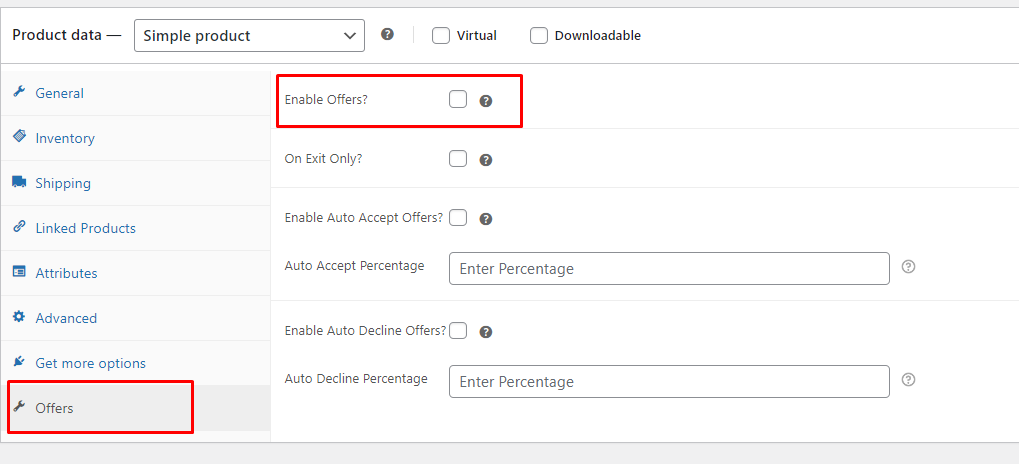Click help icon for On Exit Only
Image resolution: width=1019 pixels, height=464 pixels.
tap(485, 161)
